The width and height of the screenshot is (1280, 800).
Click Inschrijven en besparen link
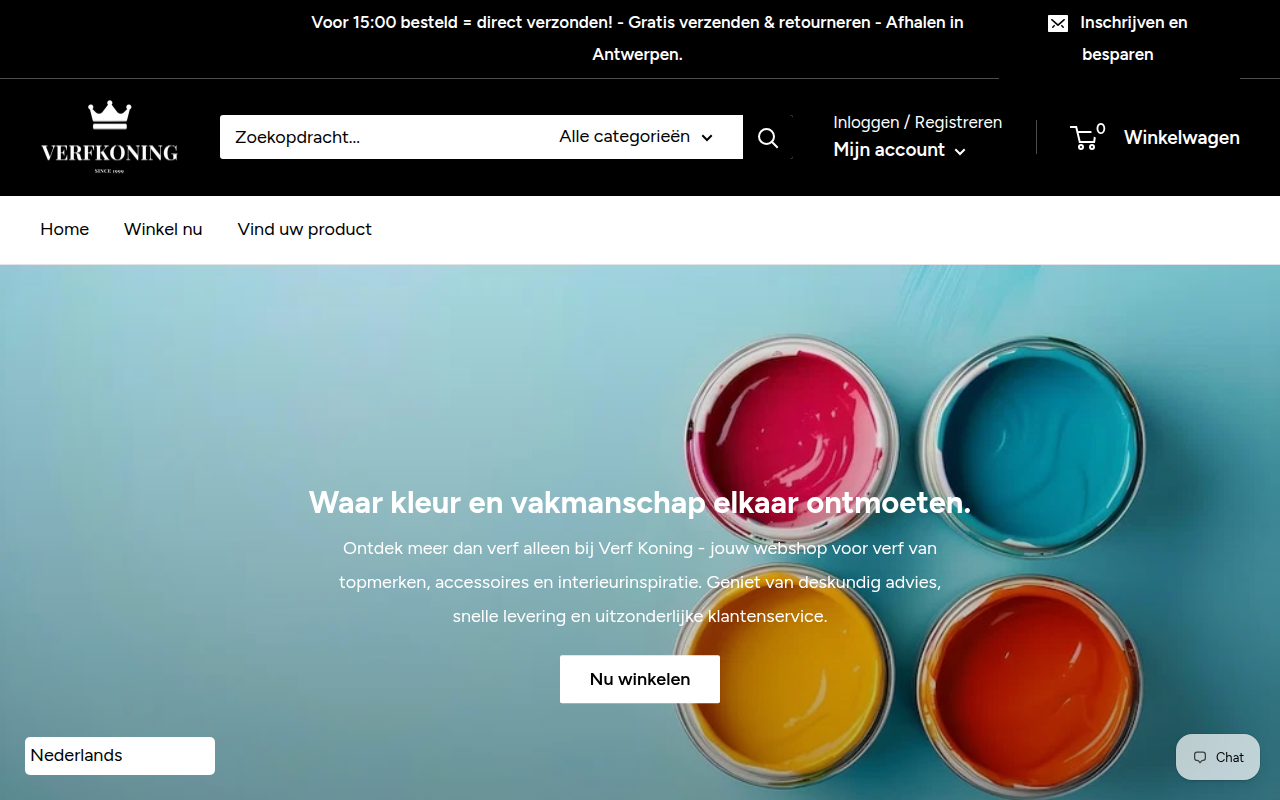(1118, 38)
